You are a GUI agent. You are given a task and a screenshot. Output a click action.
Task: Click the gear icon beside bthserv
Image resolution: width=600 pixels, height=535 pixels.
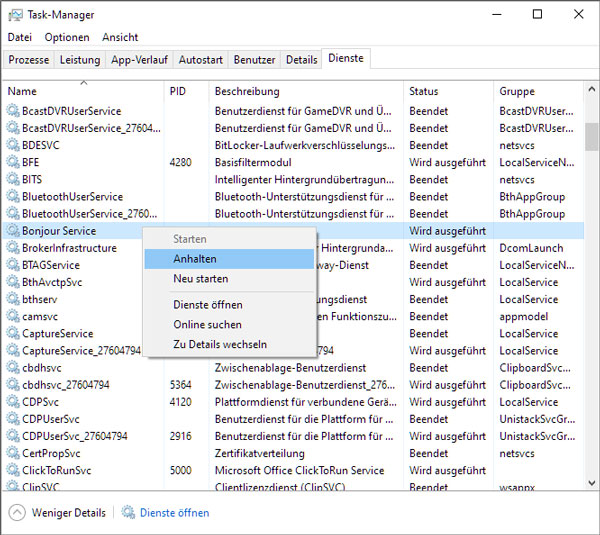point(13,299)
